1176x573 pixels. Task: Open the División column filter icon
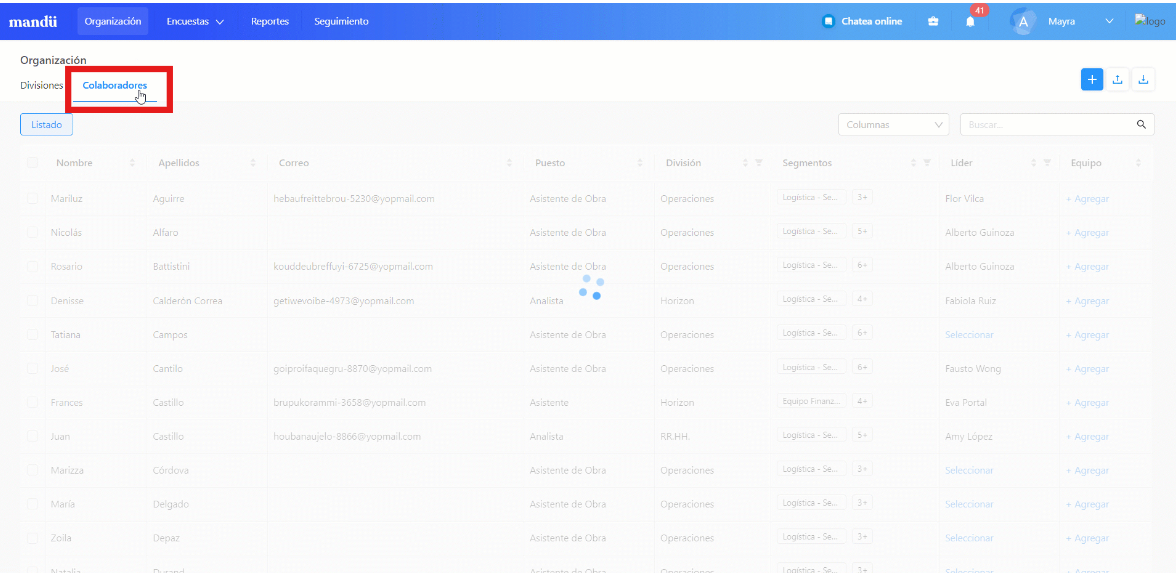click(758, 163)
